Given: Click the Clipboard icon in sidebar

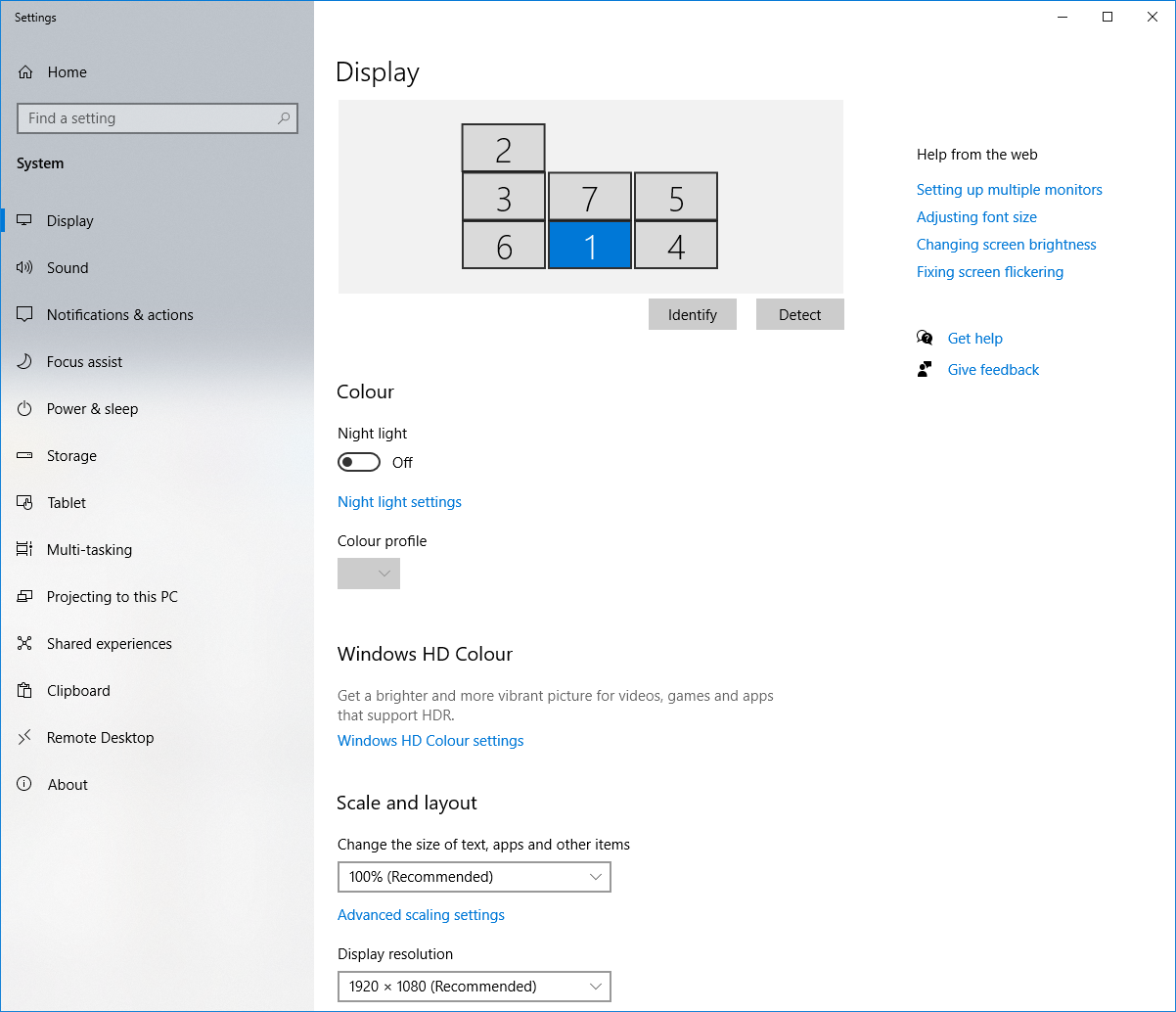Looking at the screenshot, I should 25,691.
